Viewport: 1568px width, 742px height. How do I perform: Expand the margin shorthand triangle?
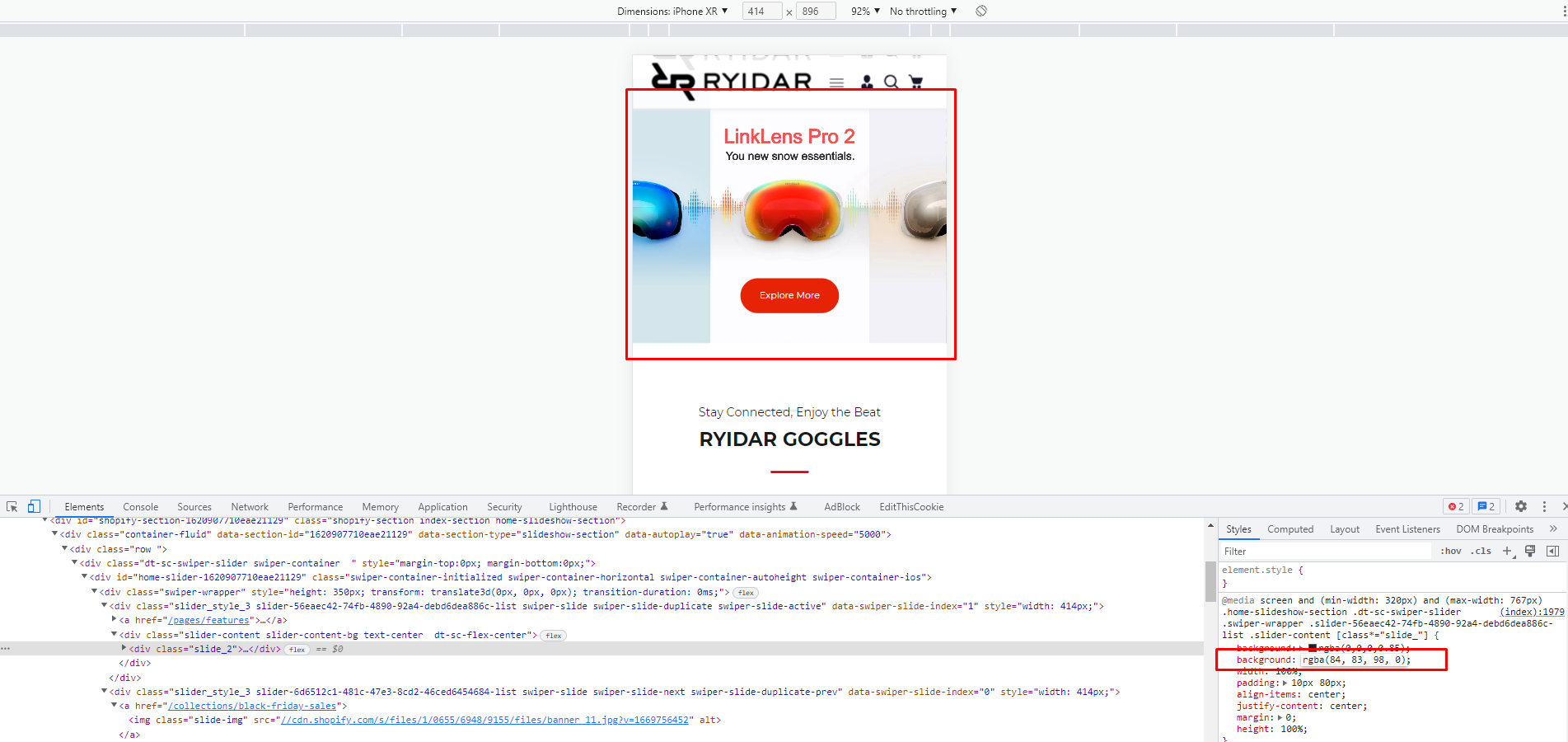click(x=1280, y=717)
